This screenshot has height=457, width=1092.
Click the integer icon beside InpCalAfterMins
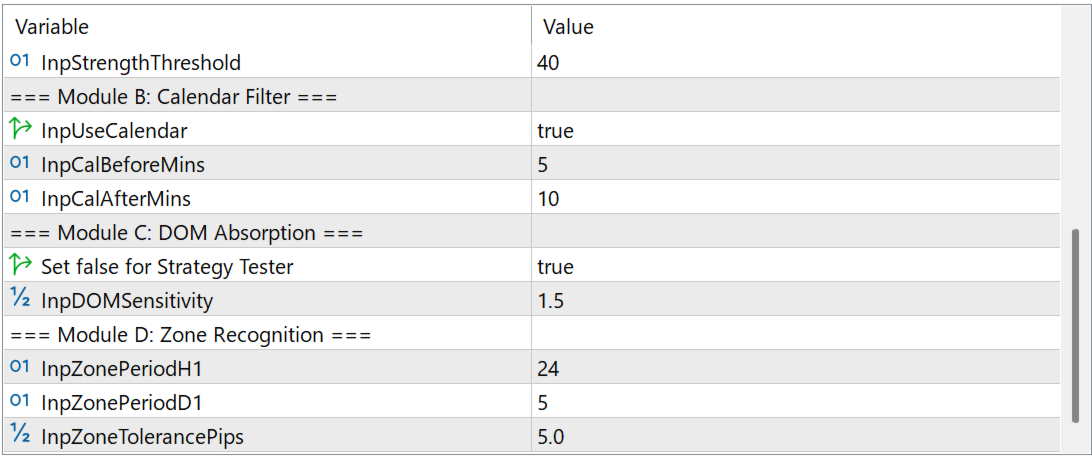tap(20, 198)
